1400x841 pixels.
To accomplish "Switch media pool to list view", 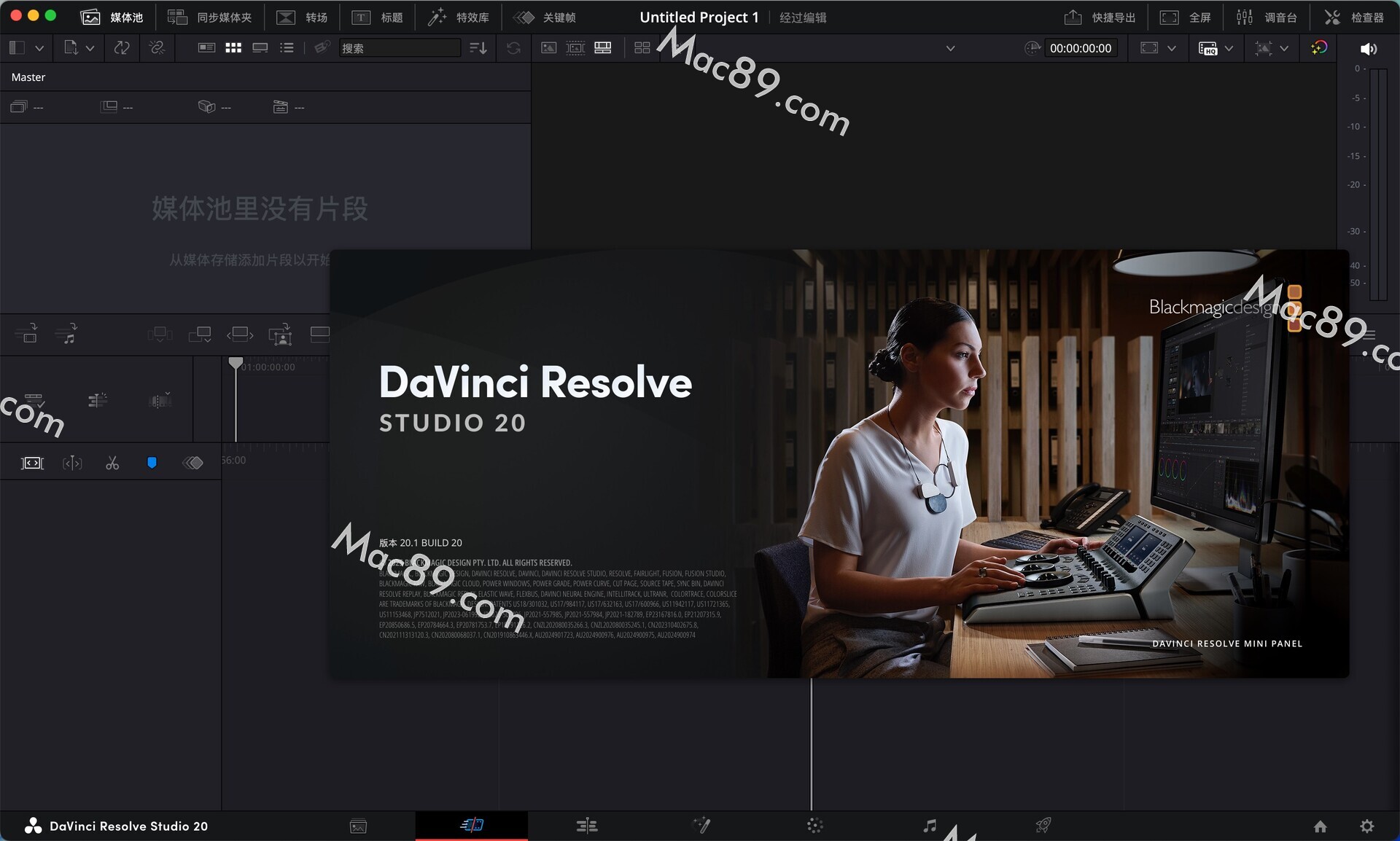I will click(287, 48).
